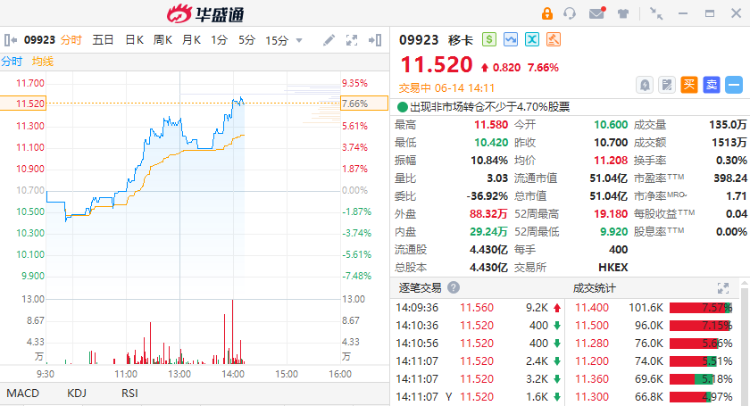750x406 pixels.
Task: Toggle the 分时 line legend
Action: coord(11,61)
